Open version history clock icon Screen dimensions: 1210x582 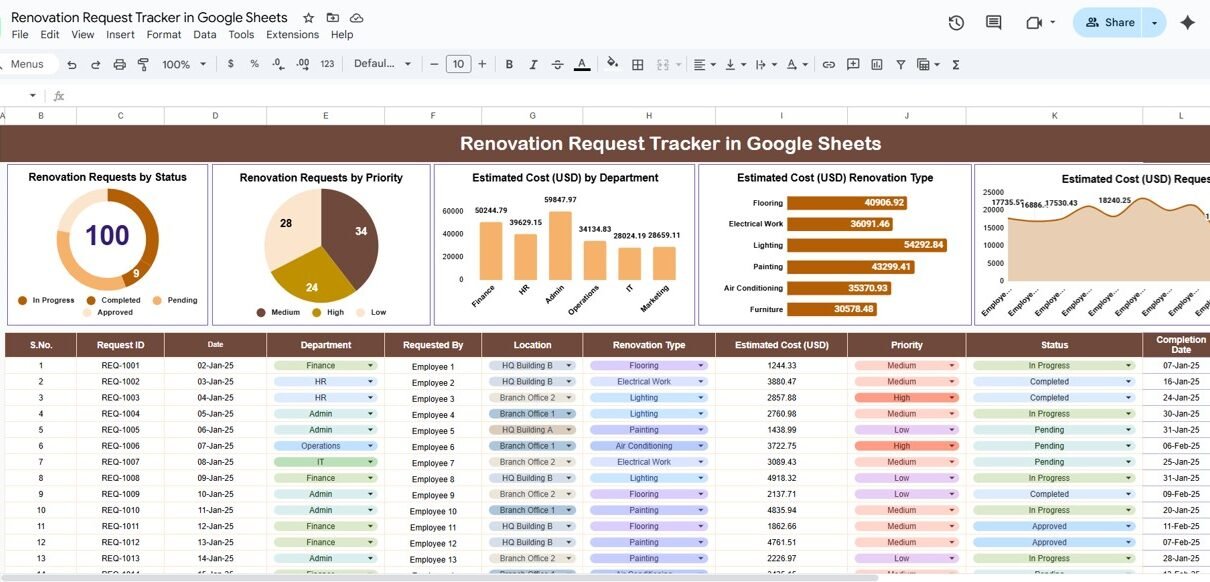(x=956, y=23)
